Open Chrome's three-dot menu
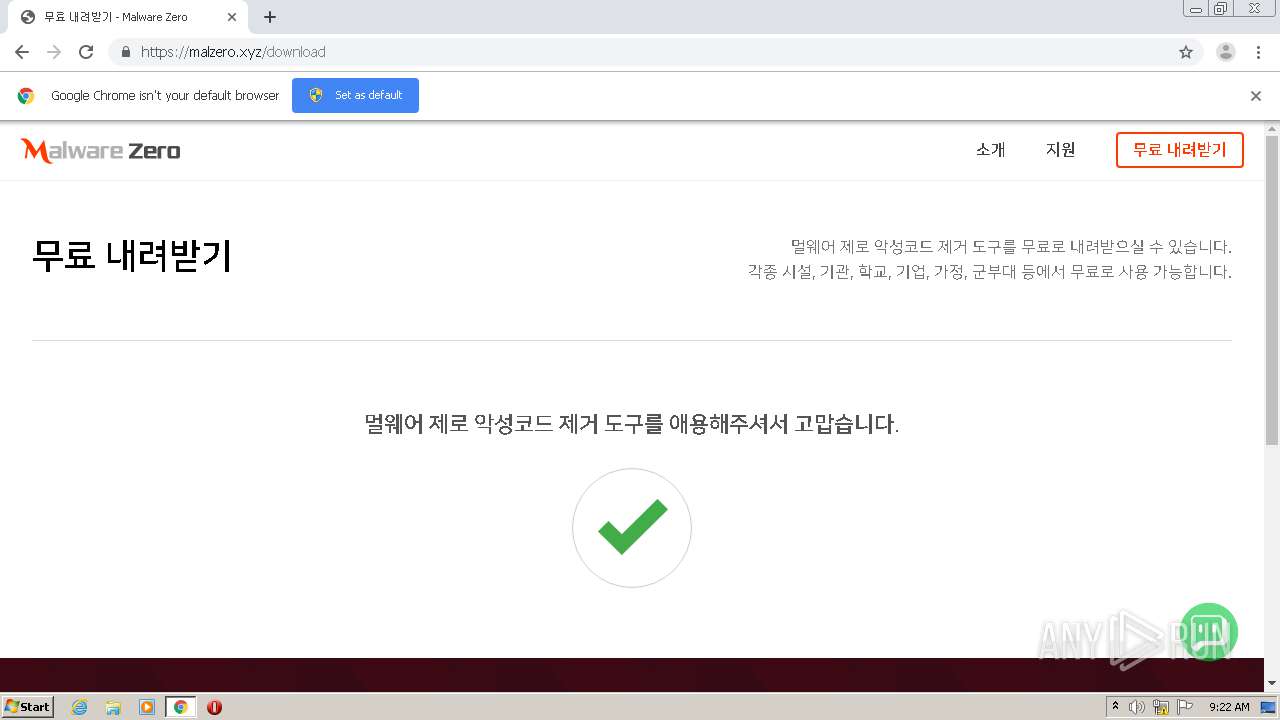The image size is (1280, 720). pos(1258,52)
